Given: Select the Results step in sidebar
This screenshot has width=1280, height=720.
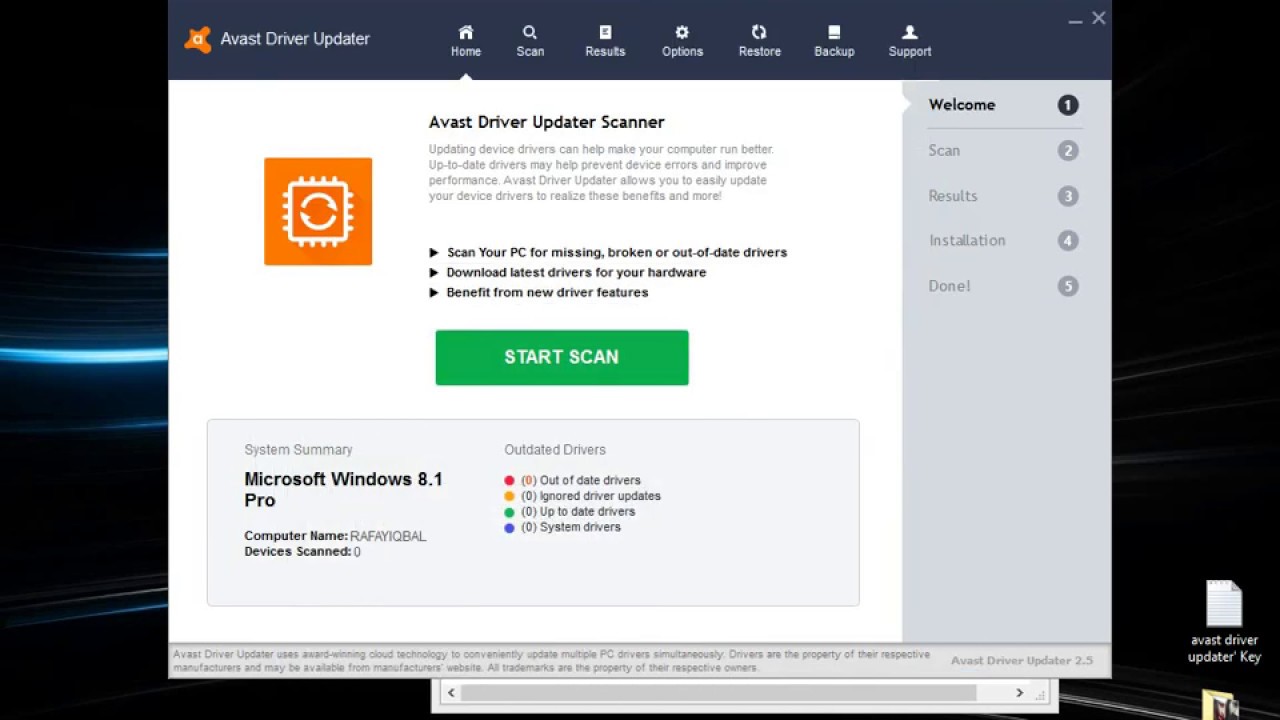Looking at the screenshot, I should point(1003,196).
